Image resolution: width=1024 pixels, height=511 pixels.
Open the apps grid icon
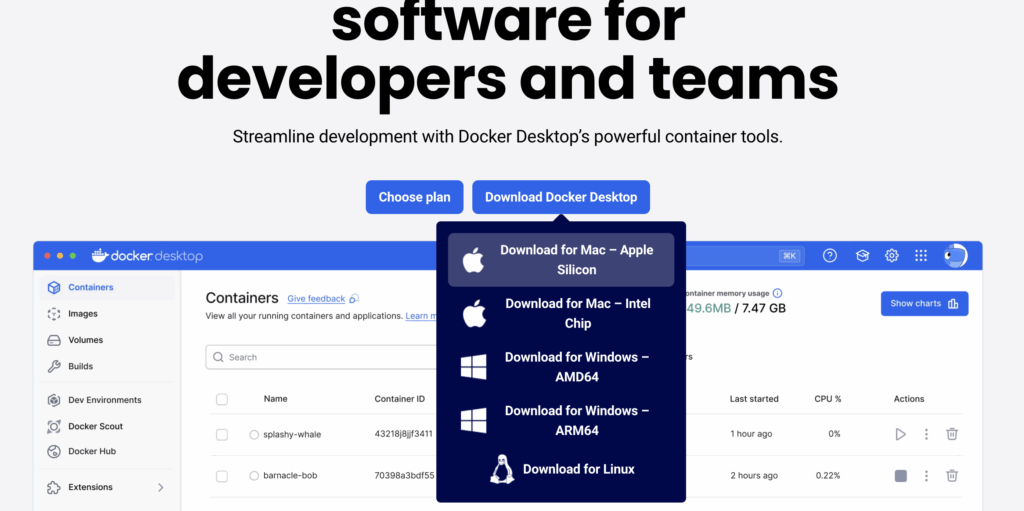coord(921,256)
